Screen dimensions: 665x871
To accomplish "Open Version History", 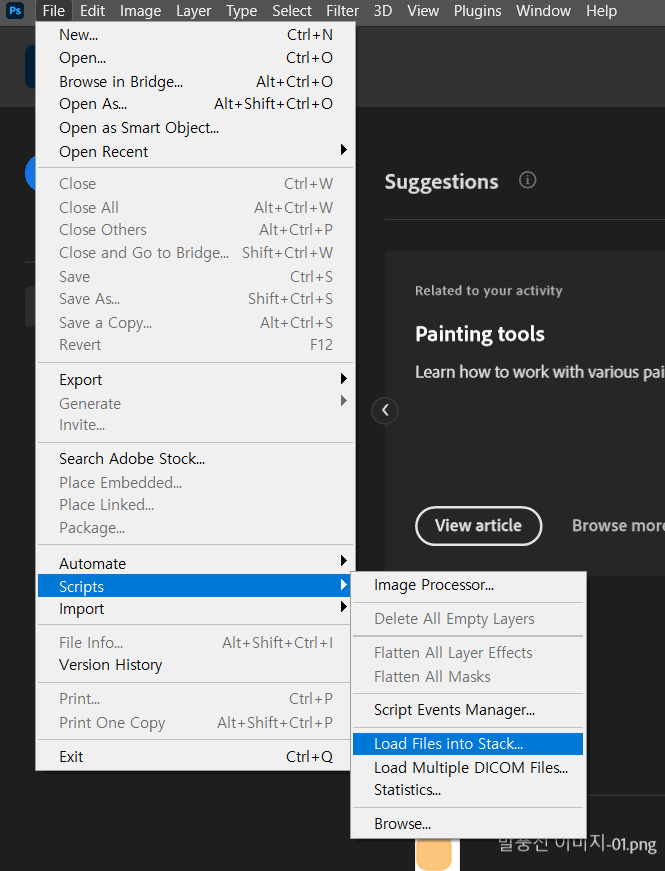I will click(196, 665).
